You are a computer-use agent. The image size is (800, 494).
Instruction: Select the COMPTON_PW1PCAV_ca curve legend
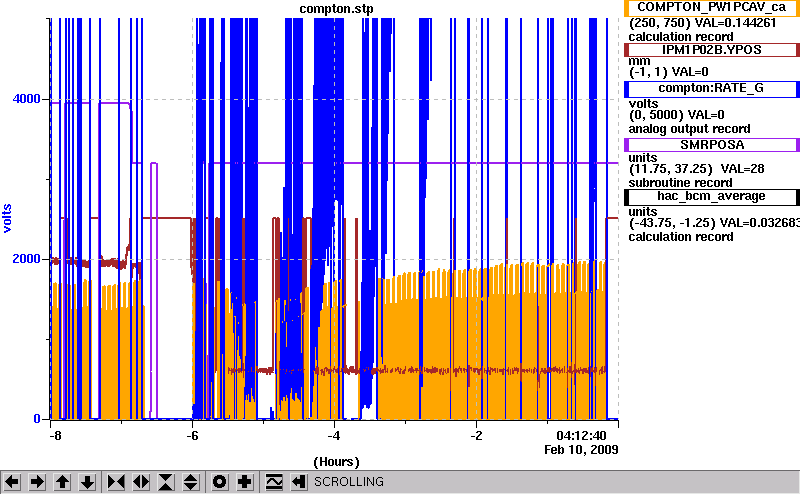(712, 8)
